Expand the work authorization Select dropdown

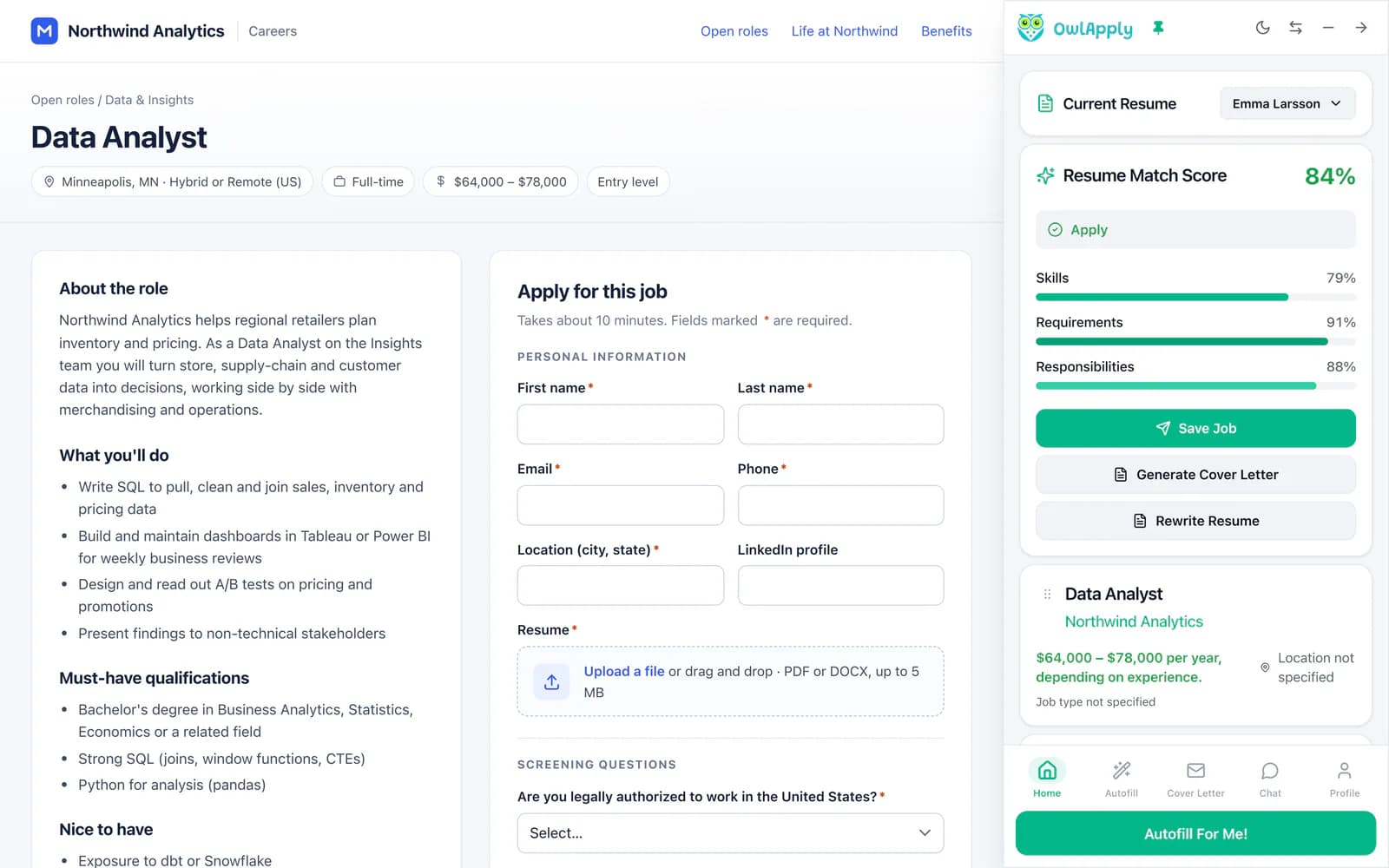(x=730, y=832)
